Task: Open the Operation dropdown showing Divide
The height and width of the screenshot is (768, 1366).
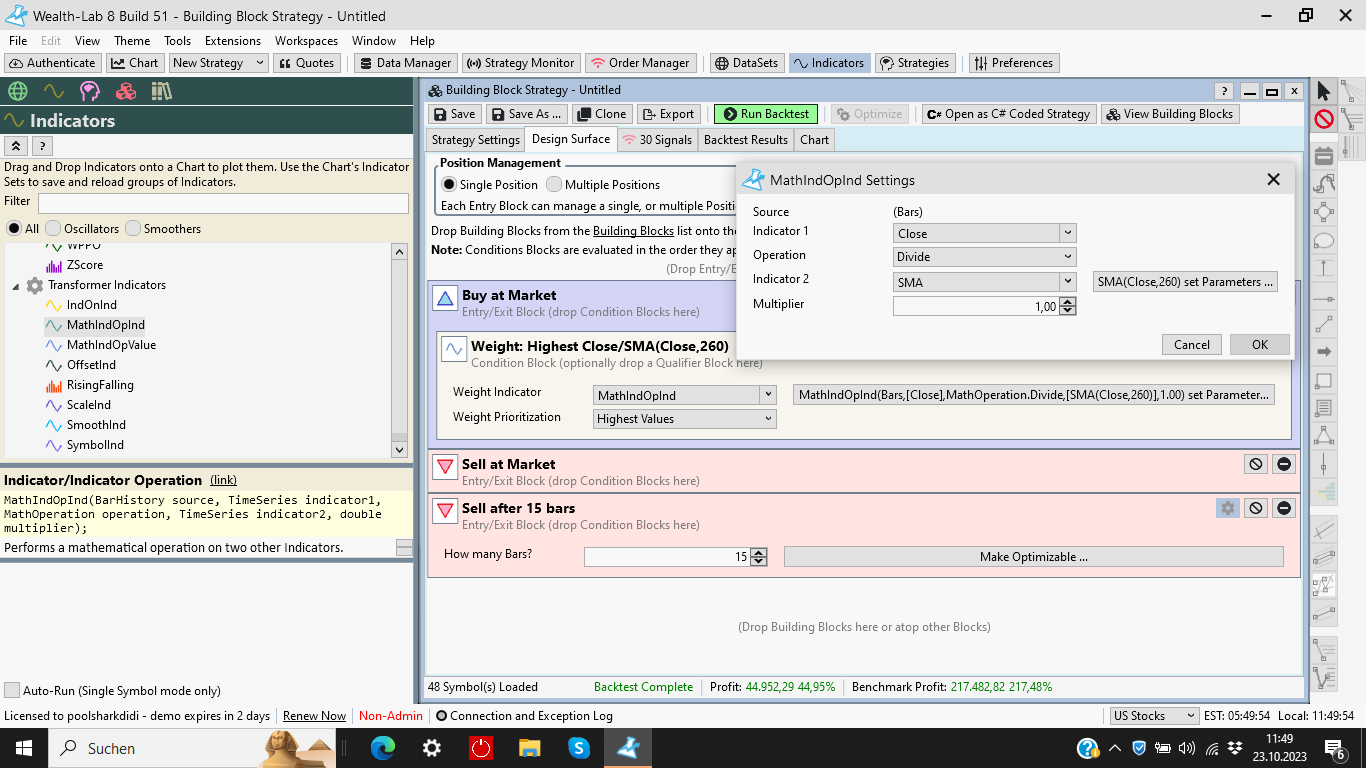Action: [984, 257]
